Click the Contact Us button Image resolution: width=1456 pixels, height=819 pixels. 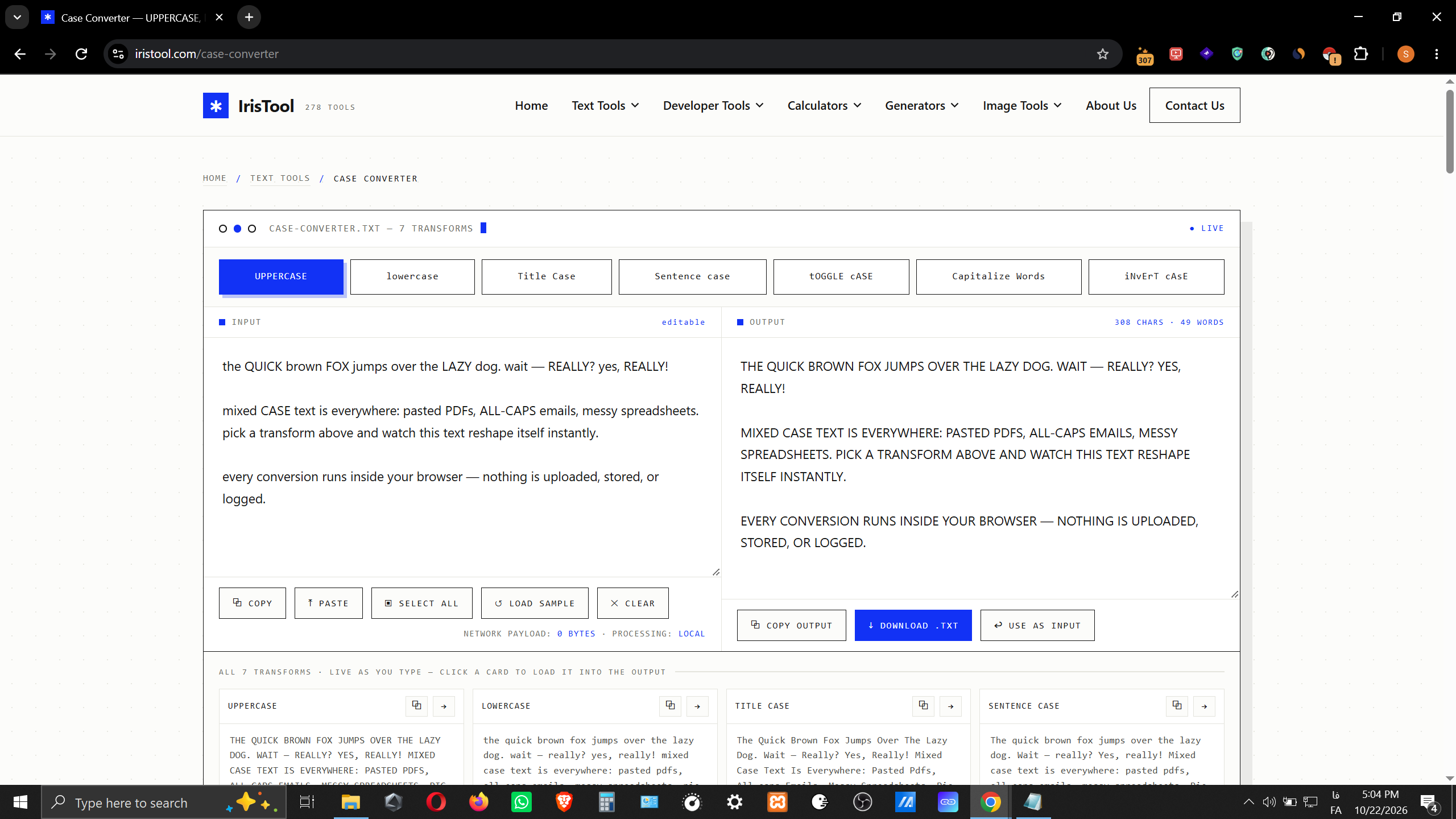(1194, 105)
